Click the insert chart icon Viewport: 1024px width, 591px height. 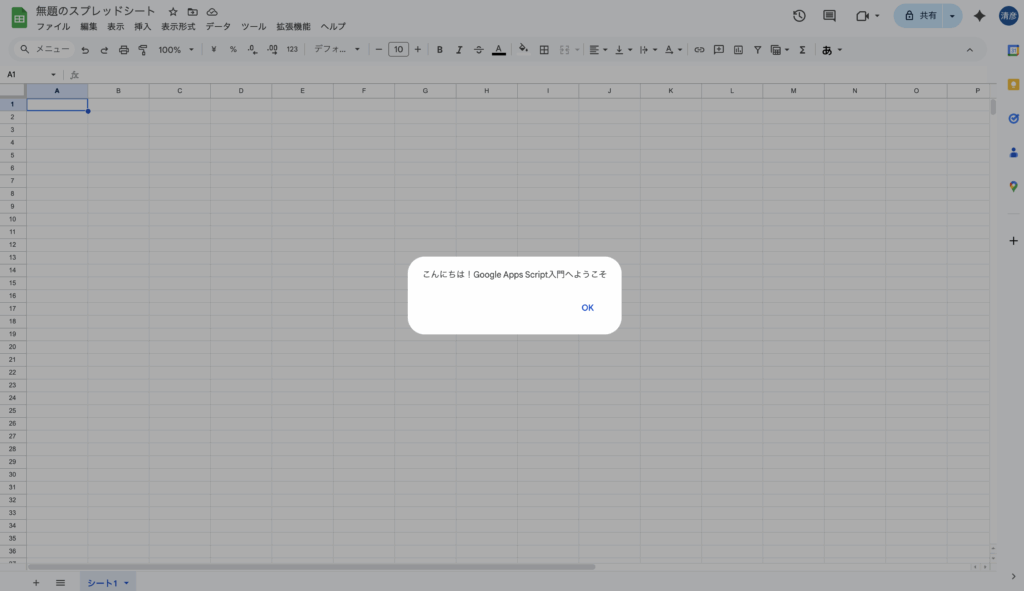point(739,50)
